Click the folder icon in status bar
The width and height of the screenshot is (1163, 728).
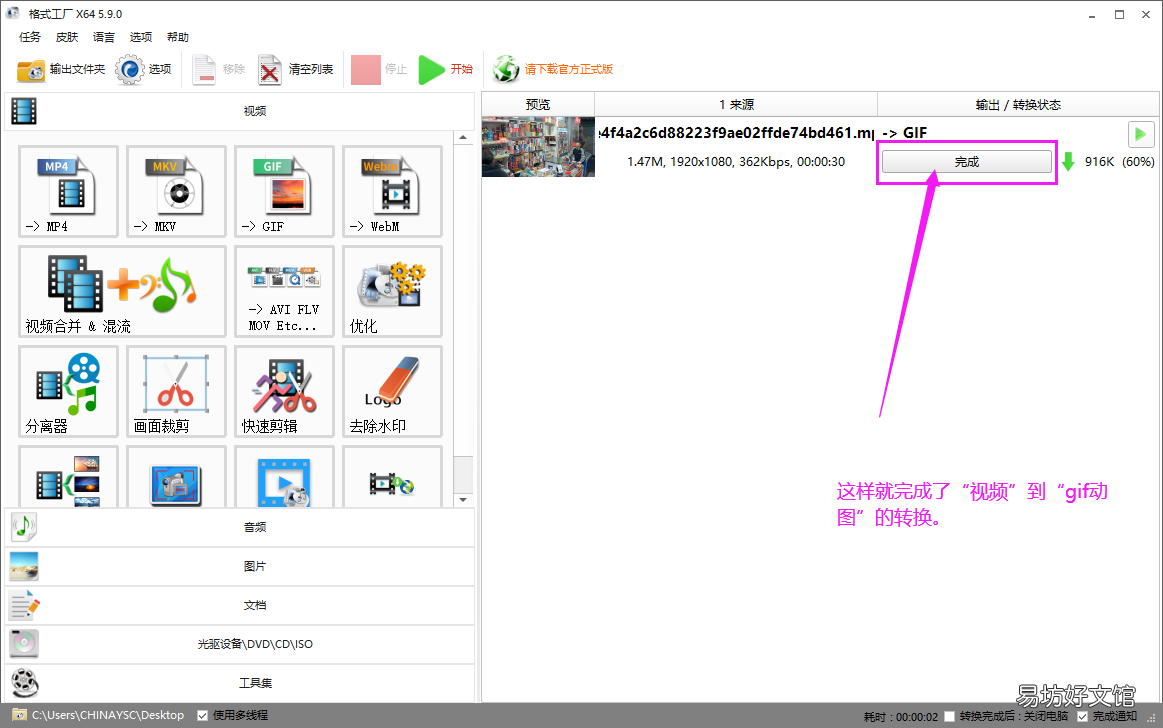[x=19, y=715]
